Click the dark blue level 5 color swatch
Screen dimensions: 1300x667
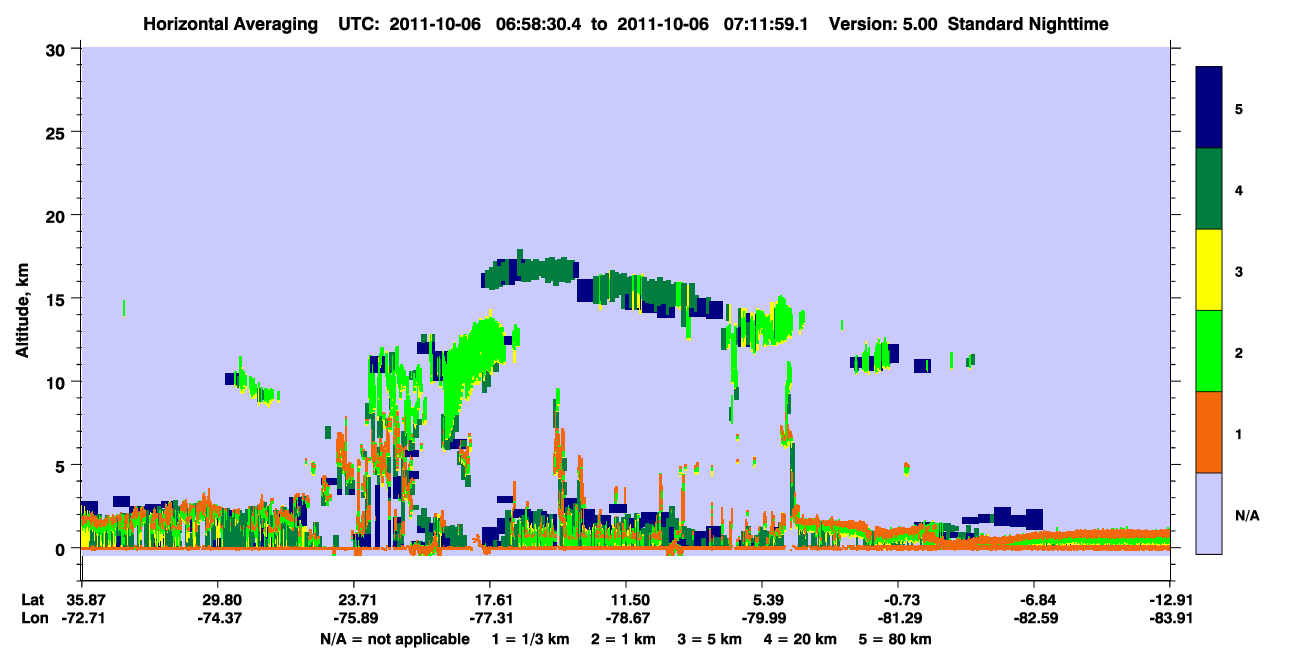pos(1209,108)
